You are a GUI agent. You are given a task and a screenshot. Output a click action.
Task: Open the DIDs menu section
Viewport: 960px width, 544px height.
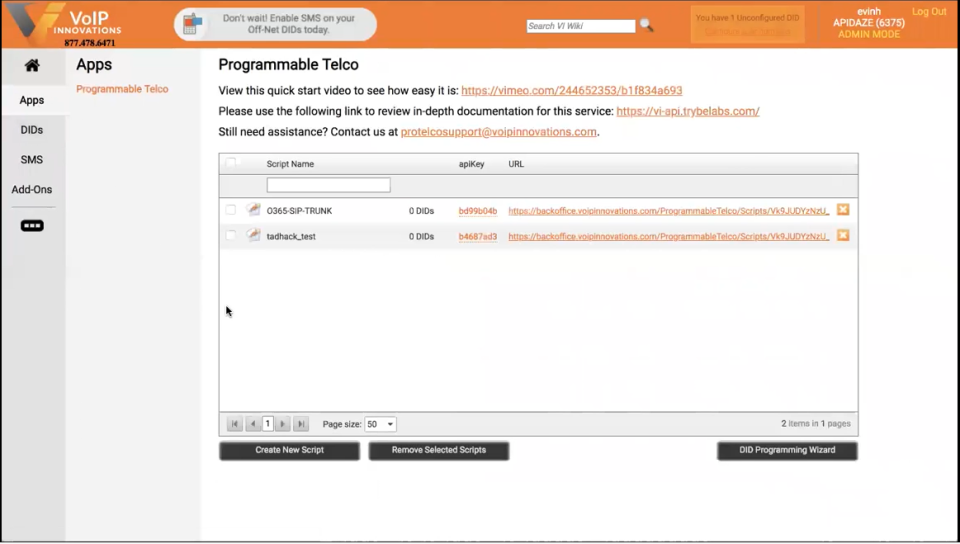click(x=32, y=130)
